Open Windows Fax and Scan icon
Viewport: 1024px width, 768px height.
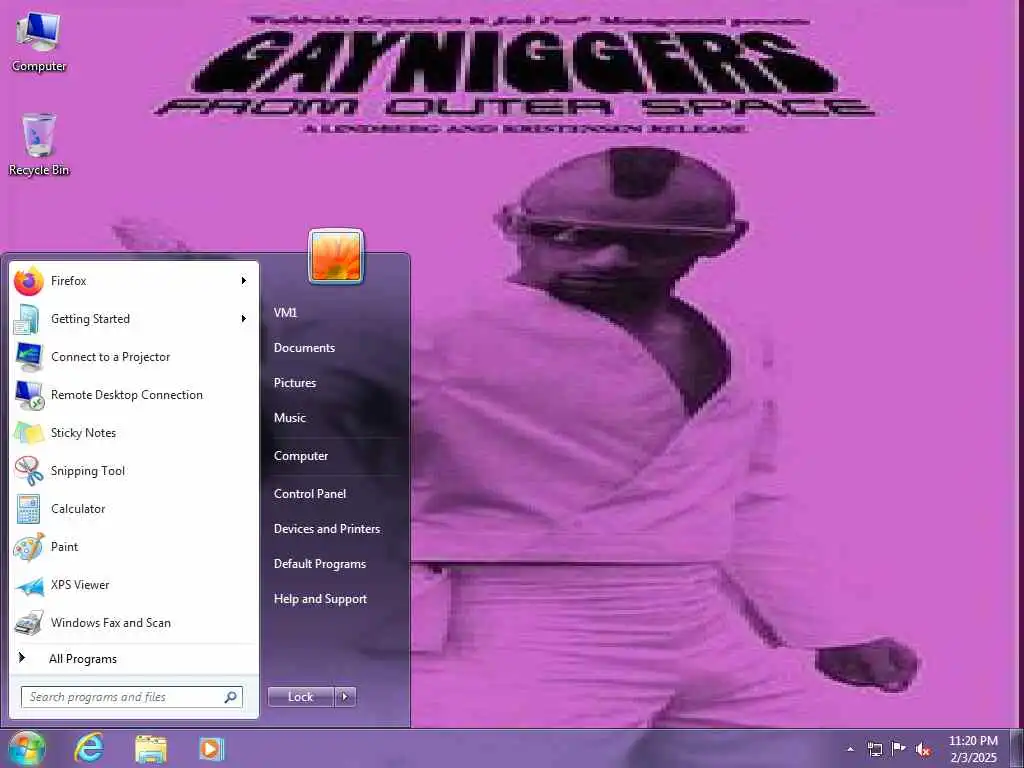click(x=28, y=623)
